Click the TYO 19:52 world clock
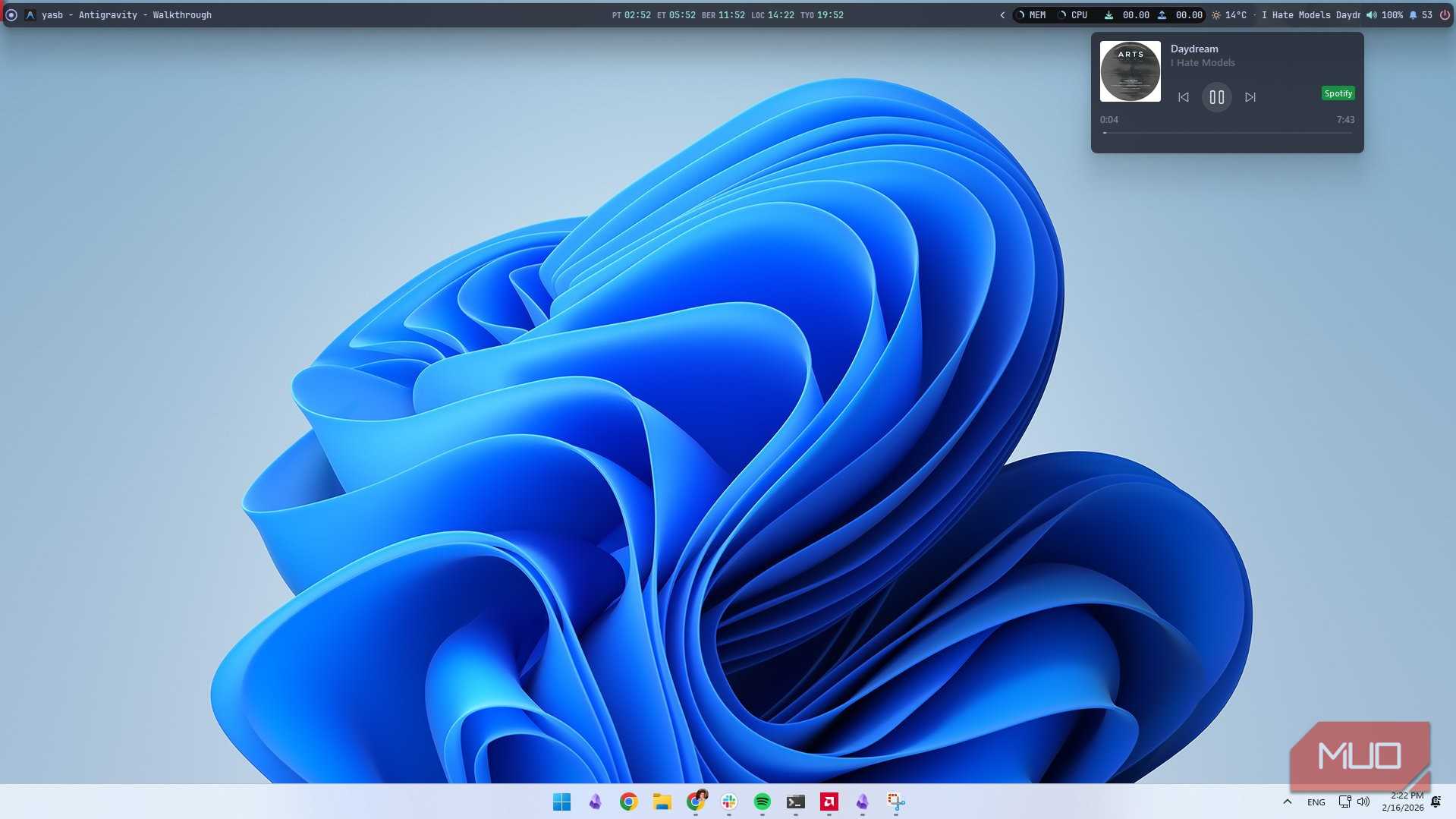 (x=822, y=15)
